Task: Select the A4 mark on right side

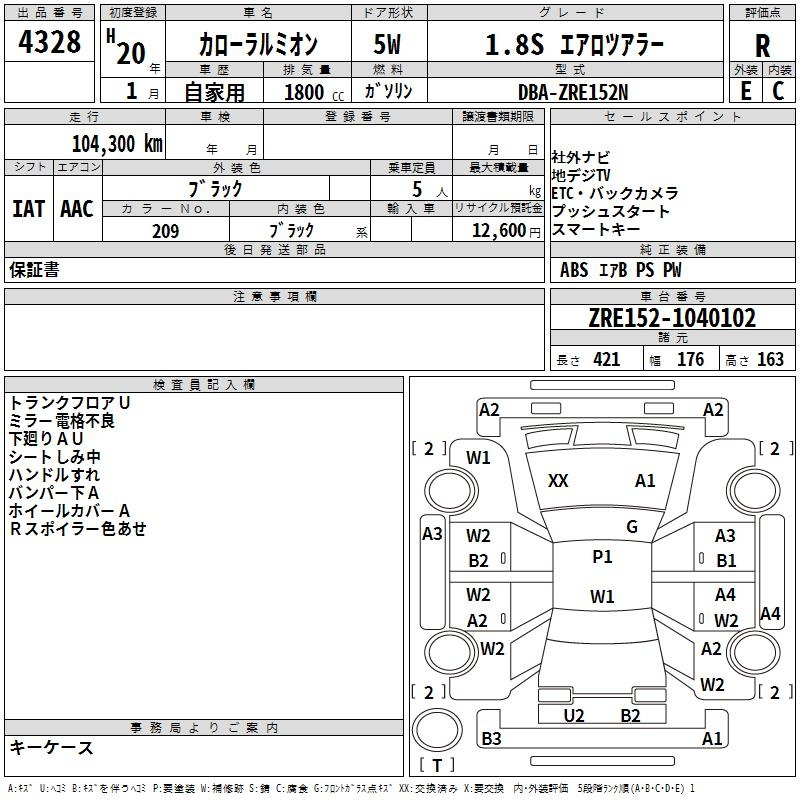Action: point(770,614)
